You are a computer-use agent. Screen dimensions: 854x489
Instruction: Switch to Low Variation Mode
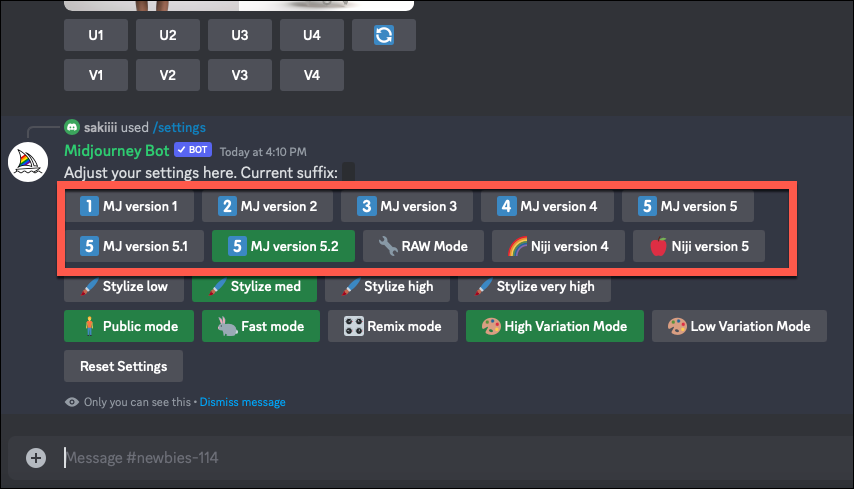pos(739,326)
